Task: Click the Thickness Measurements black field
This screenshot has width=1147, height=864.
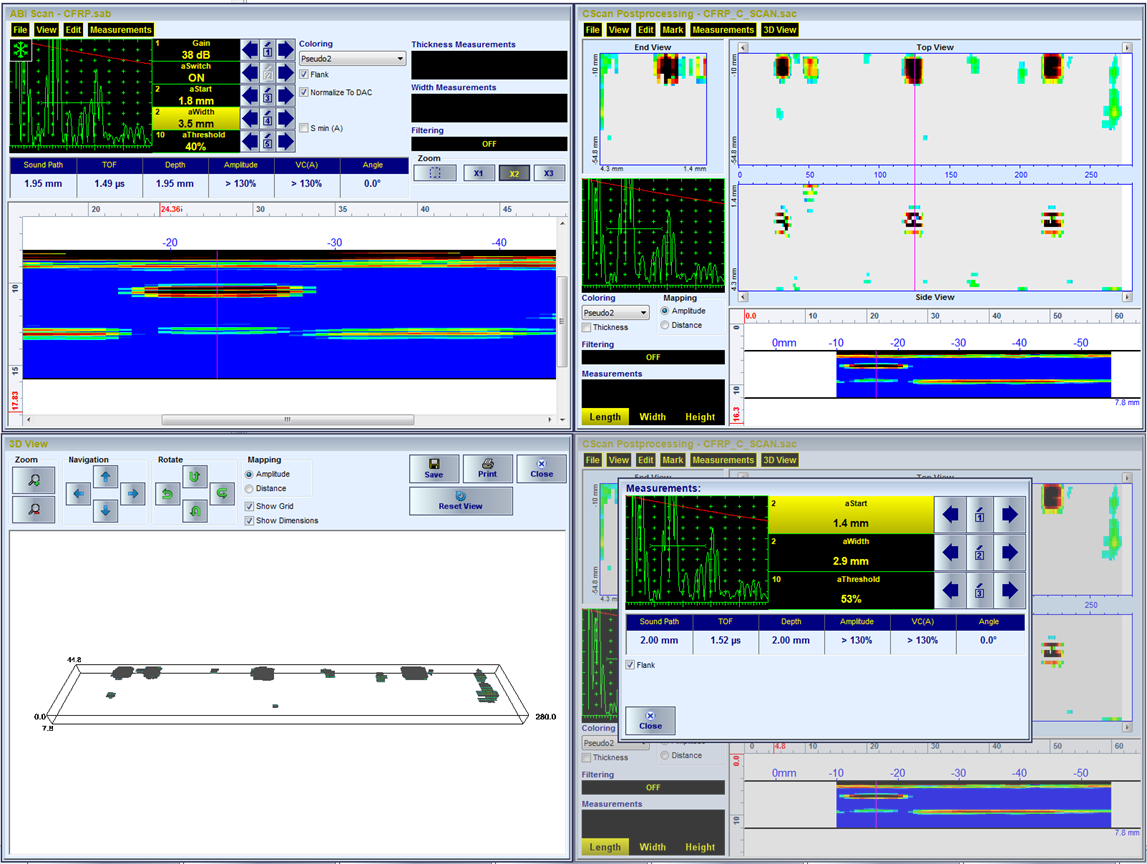Action: (x=489, y=65)
